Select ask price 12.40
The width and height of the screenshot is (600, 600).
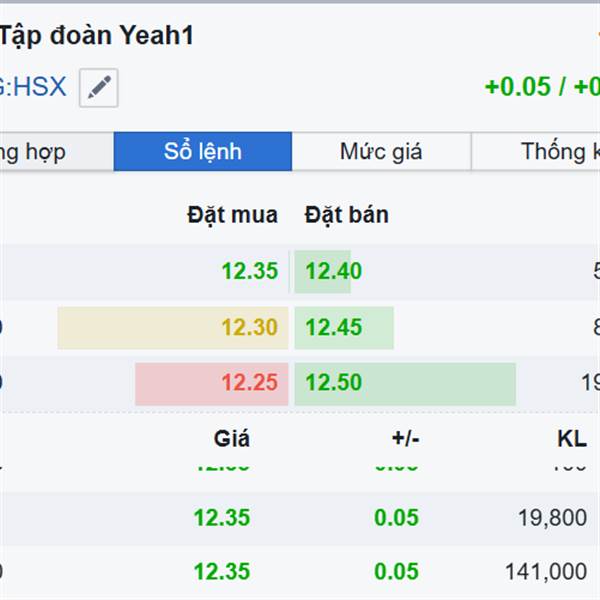click(x=334, y=271)
